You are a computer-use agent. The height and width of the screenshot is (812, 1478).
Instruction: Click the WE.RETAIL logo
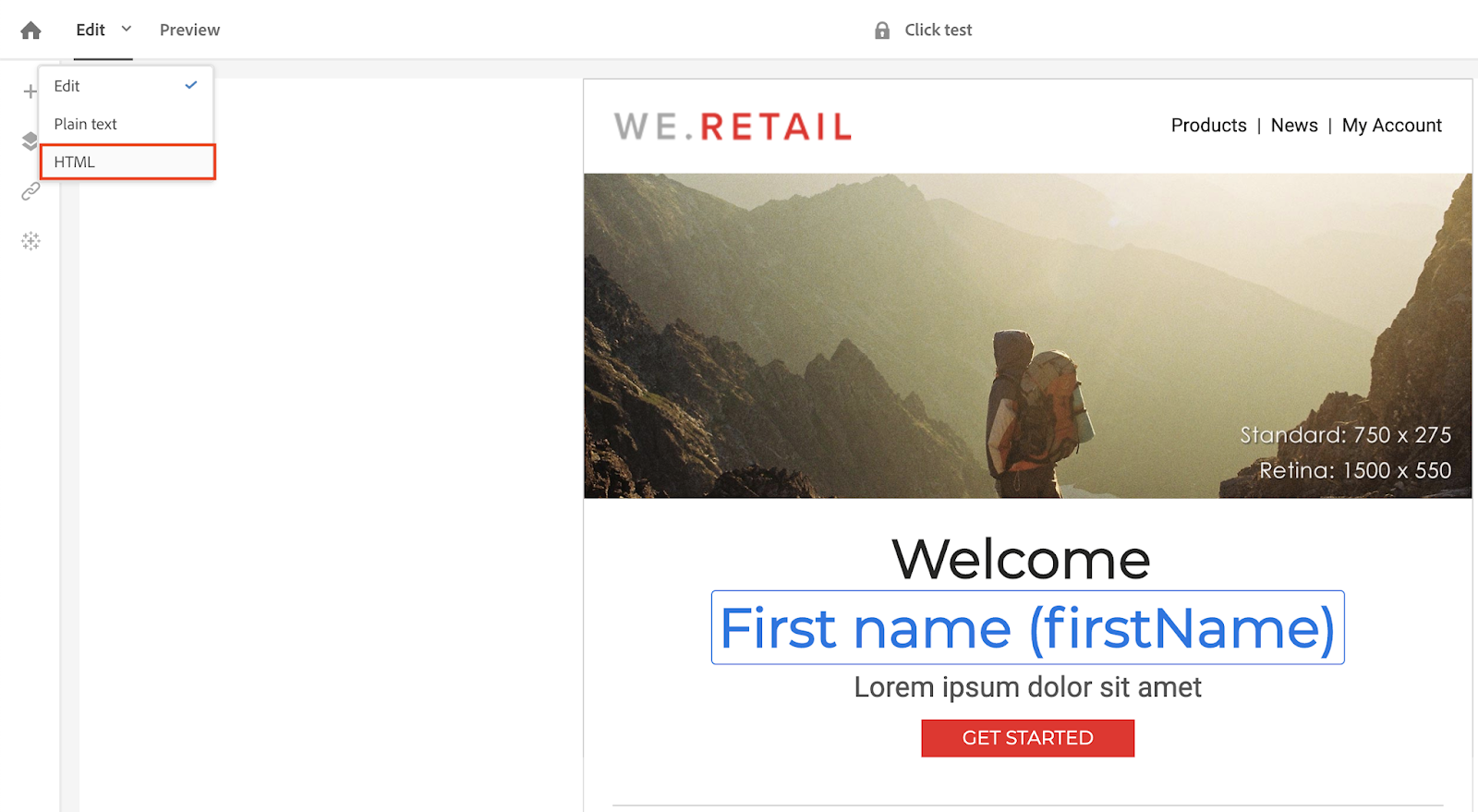click(733, 127)
